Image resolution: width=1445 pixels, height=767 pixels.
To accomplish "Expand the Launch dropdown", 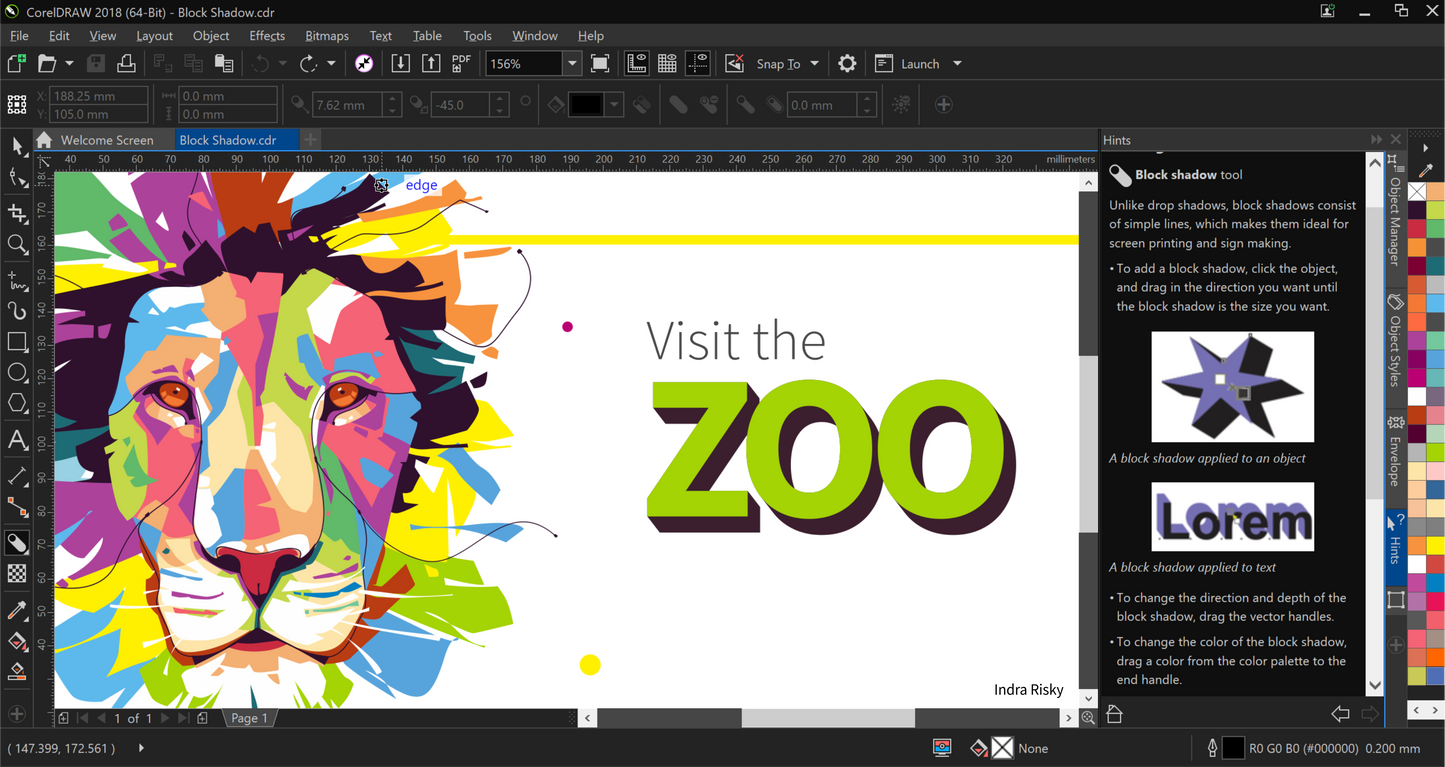I will point(957,63).
